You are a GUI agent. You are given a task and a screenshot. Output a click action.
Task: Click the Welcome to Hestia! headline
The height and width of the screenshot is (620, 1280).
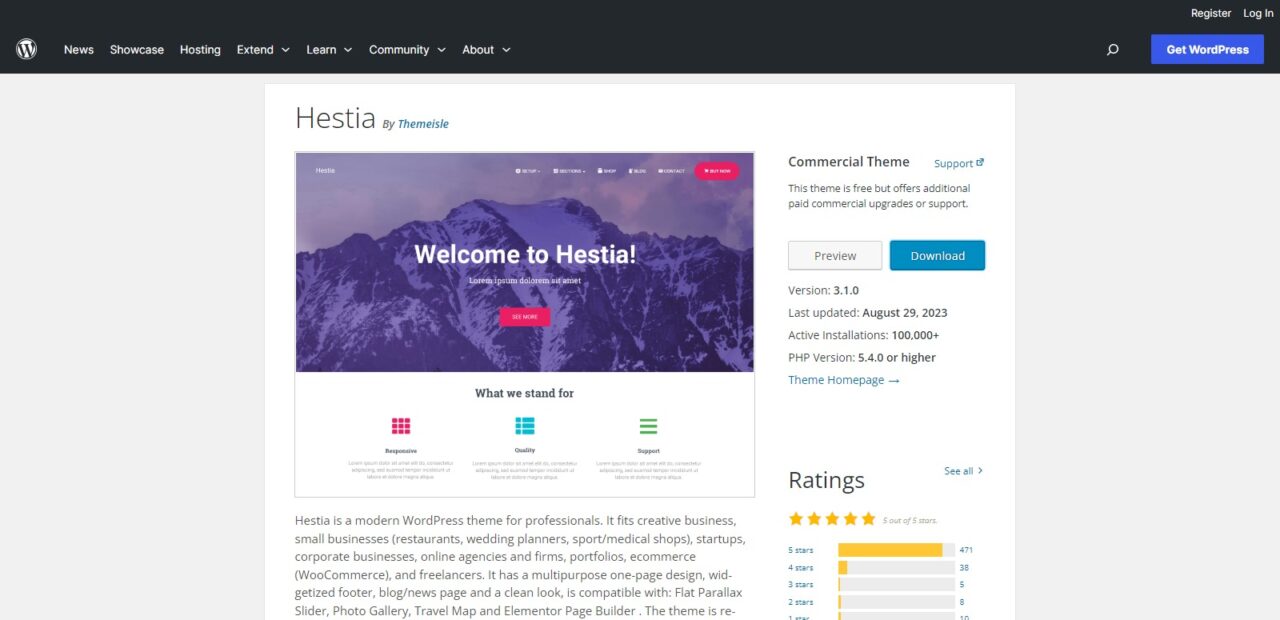(525, 254)
